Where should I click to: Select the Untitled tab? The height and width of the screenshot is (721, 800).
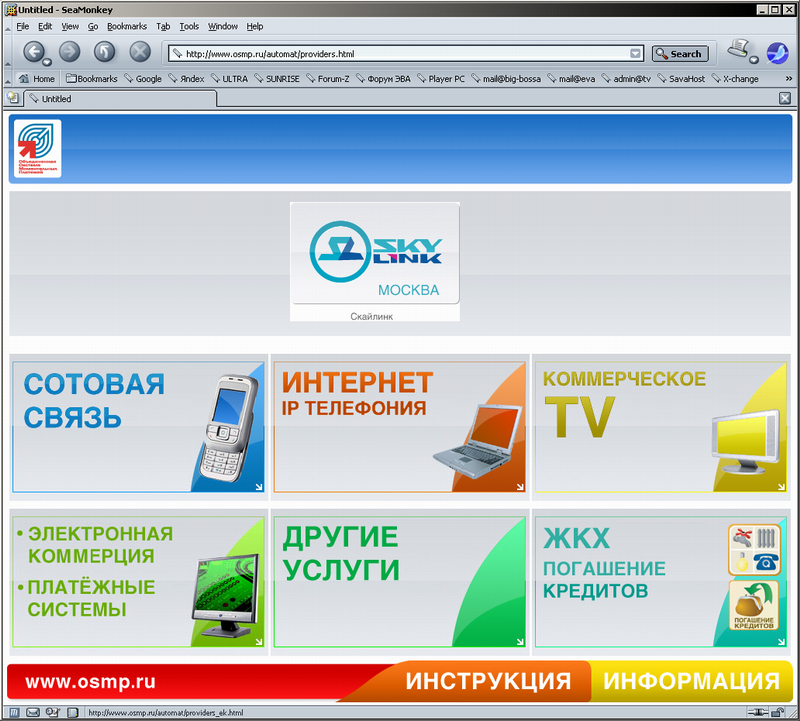[x=120, y=99]
